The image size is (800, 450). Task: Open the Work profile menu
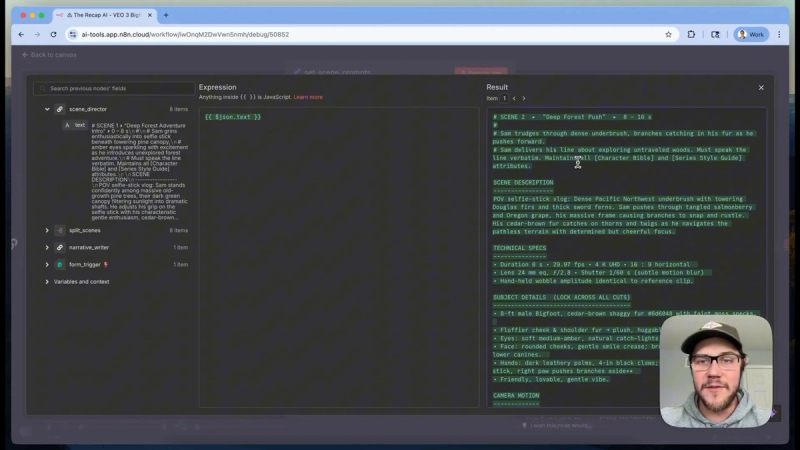[751, 34]
